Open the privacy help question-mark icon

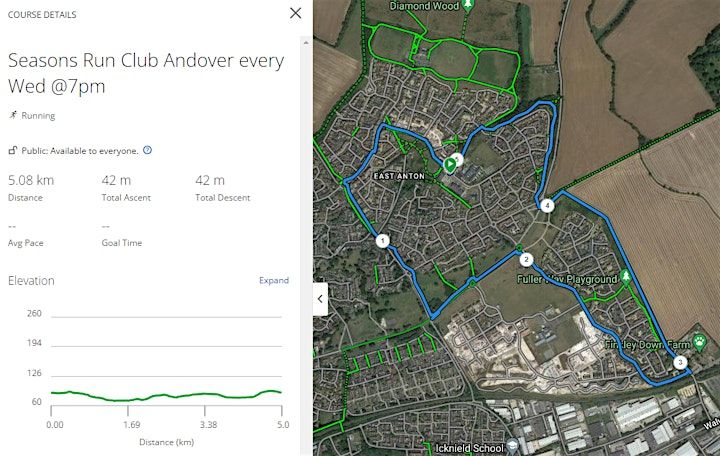tap(148, 150)
